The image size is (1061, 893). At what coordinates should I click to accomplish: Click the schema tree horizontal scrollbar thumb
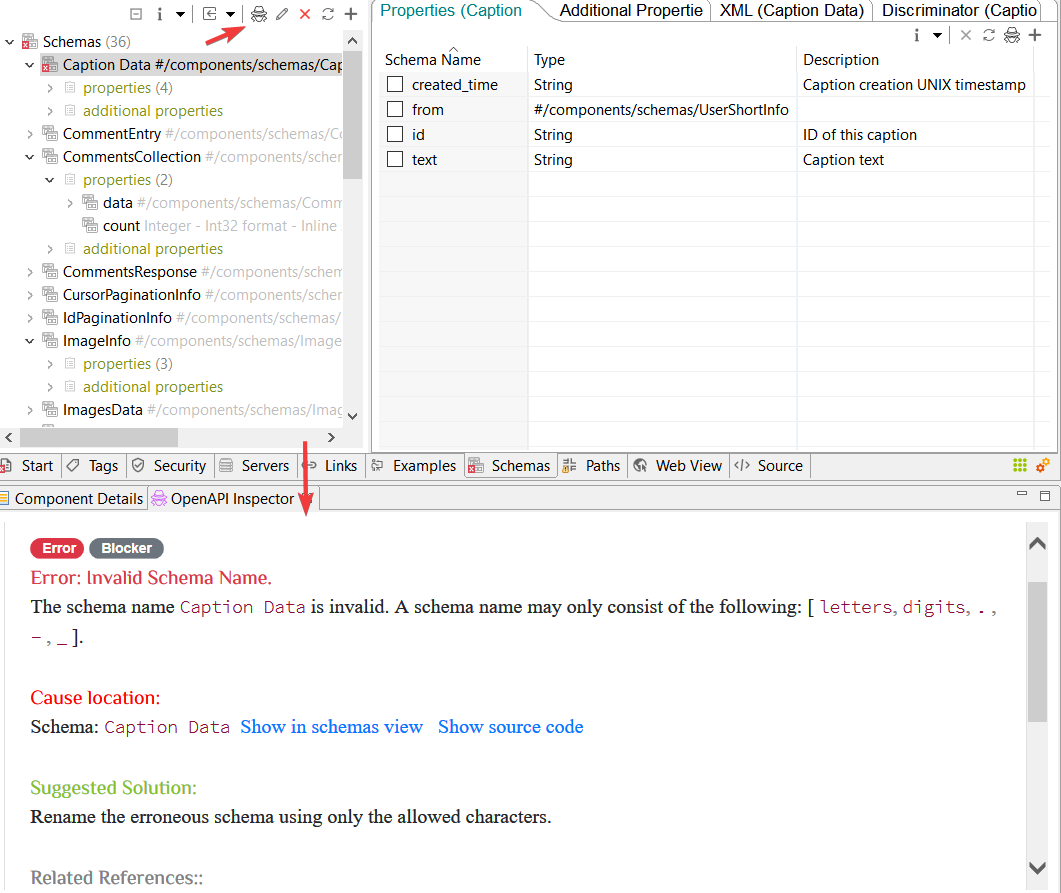coord(98,438)
